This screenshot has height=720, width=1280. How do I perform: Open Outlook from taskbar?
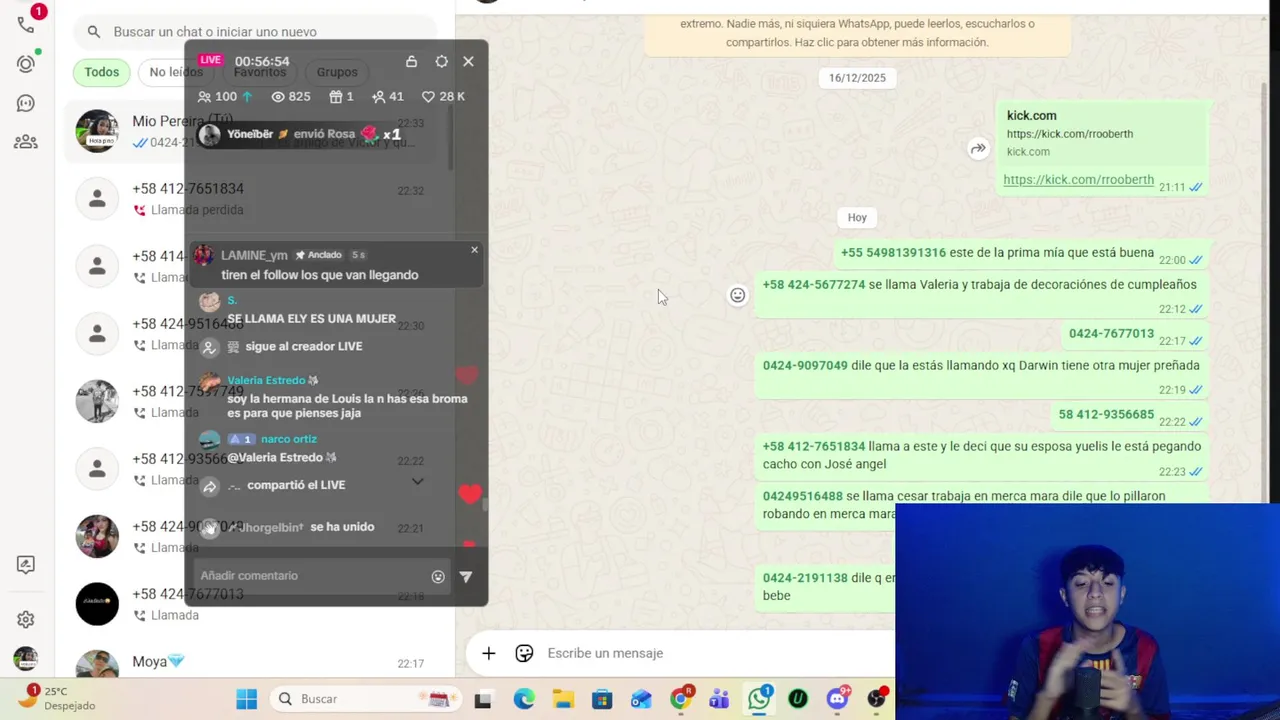[641, 699]
